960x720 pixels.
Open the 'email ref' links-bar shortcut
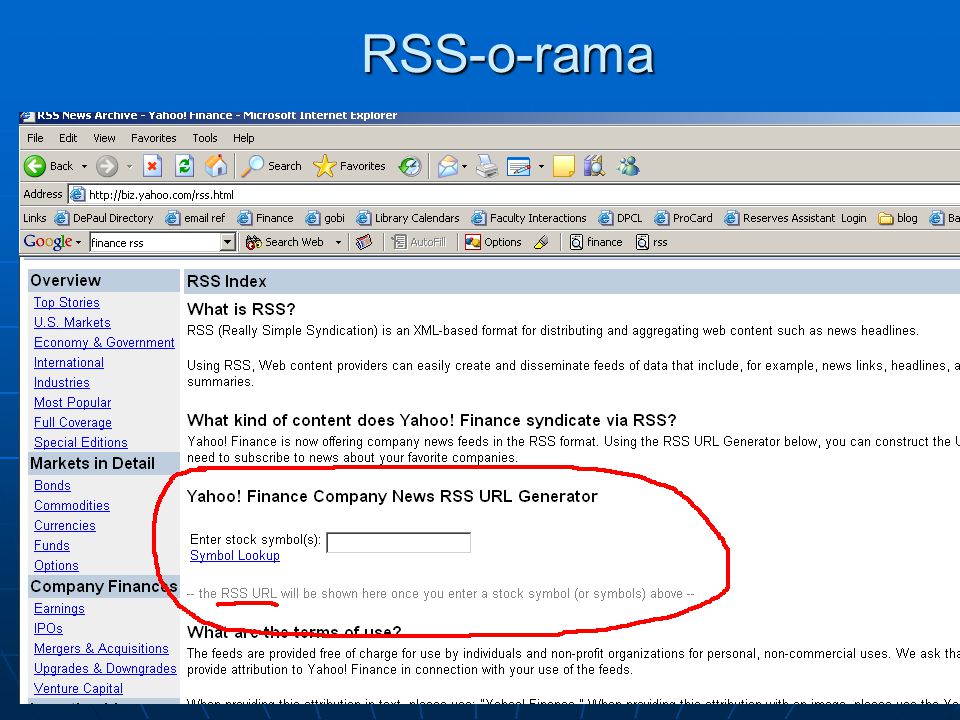click(x=196, y=218)
